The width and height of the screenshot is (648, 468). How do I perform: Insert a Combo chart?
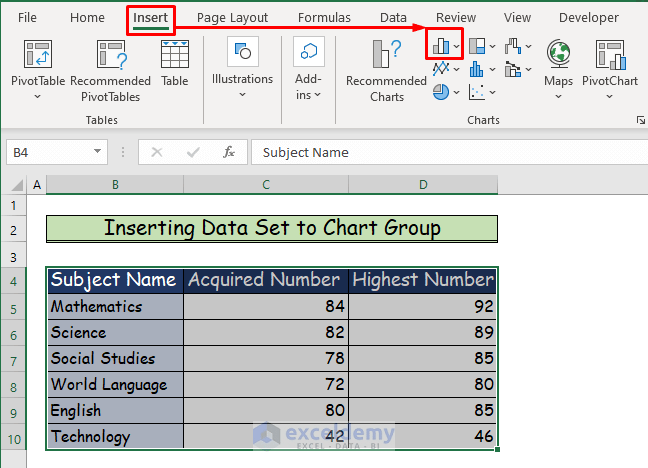(513, 69)
